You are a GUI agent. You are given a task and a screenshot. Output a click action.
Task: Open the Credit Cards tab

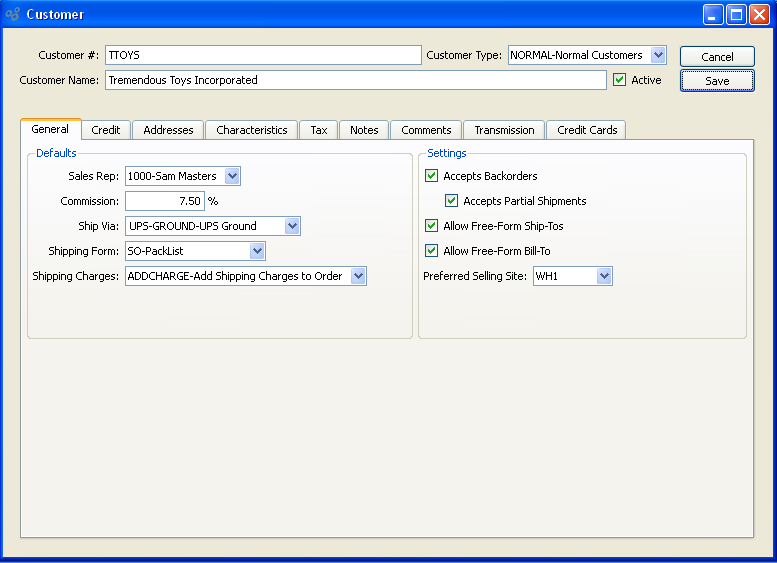tap(587, 130)
